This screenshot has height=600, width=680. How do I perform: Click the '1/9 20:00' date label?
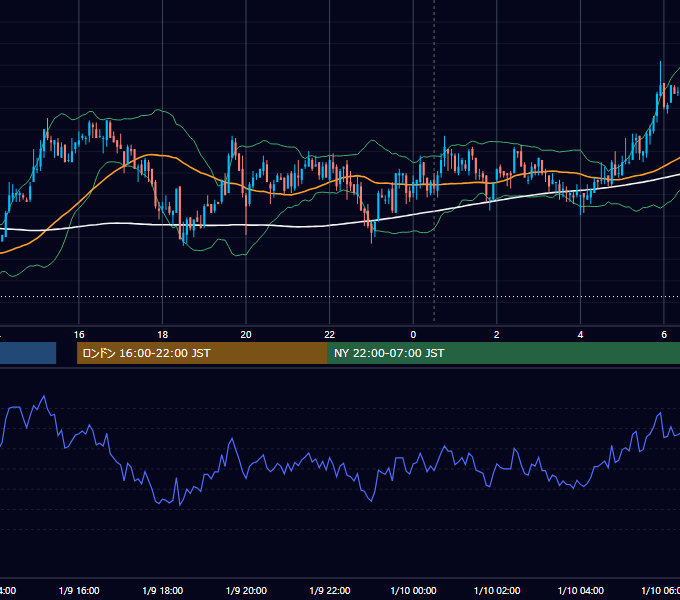click(x=246, y=590)
